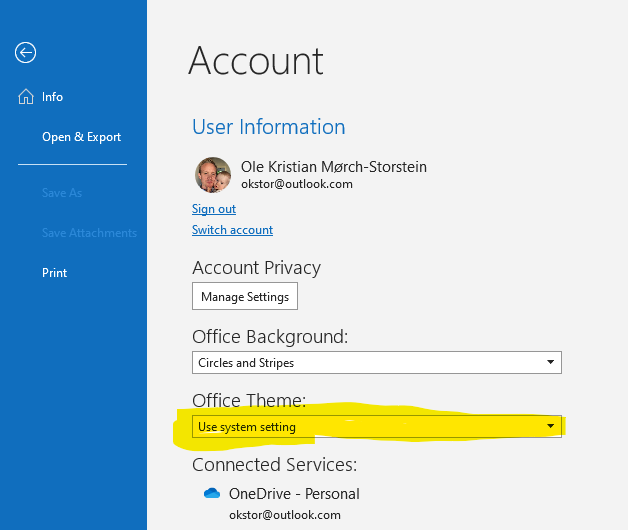Image resolution: width=628 pixels, height=530 pixels.
Task: Click the email address under OneDrive - Personal
Action: (x=285, y=514)
